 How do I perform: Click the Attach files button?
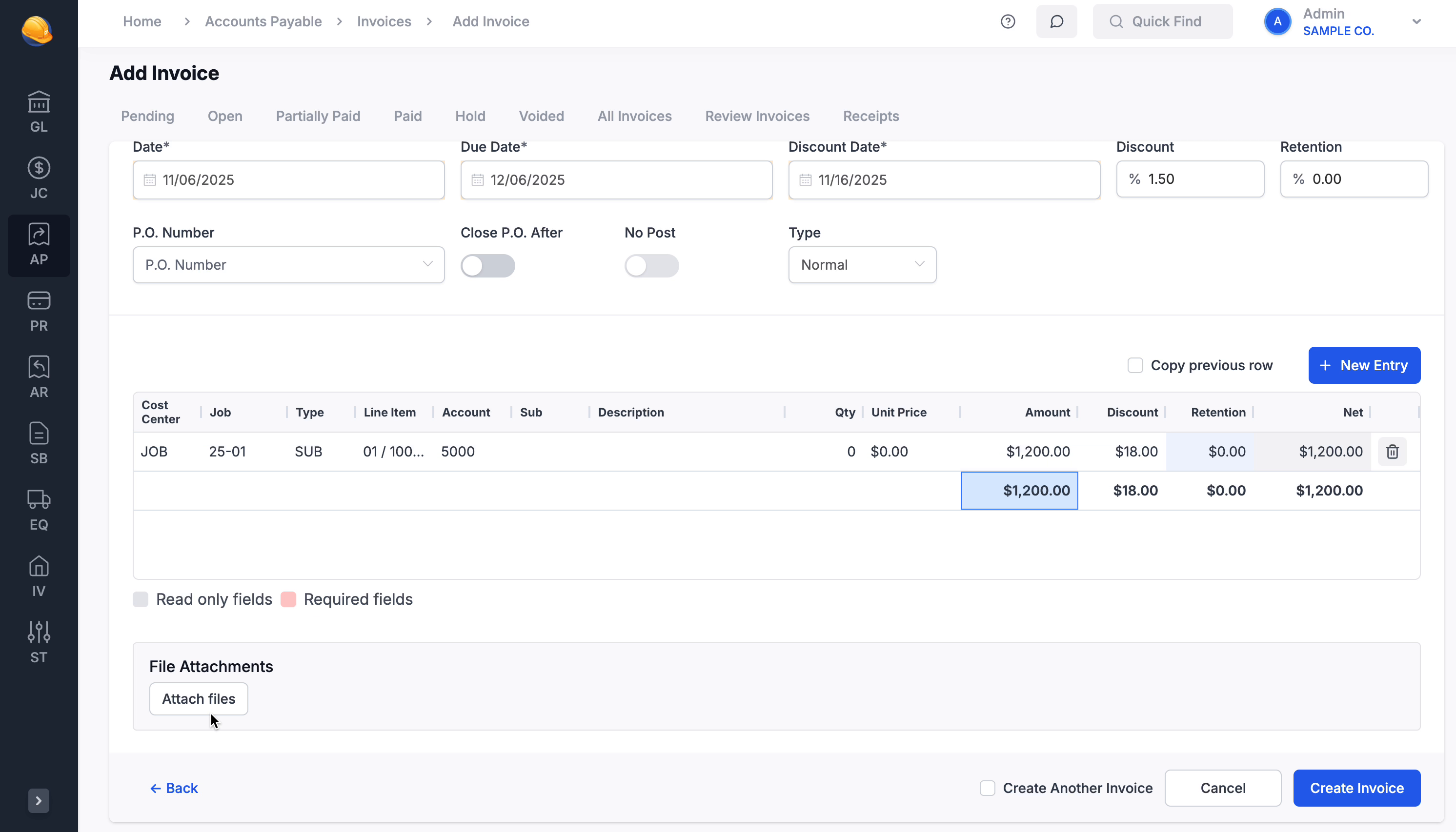pos(199,698)
